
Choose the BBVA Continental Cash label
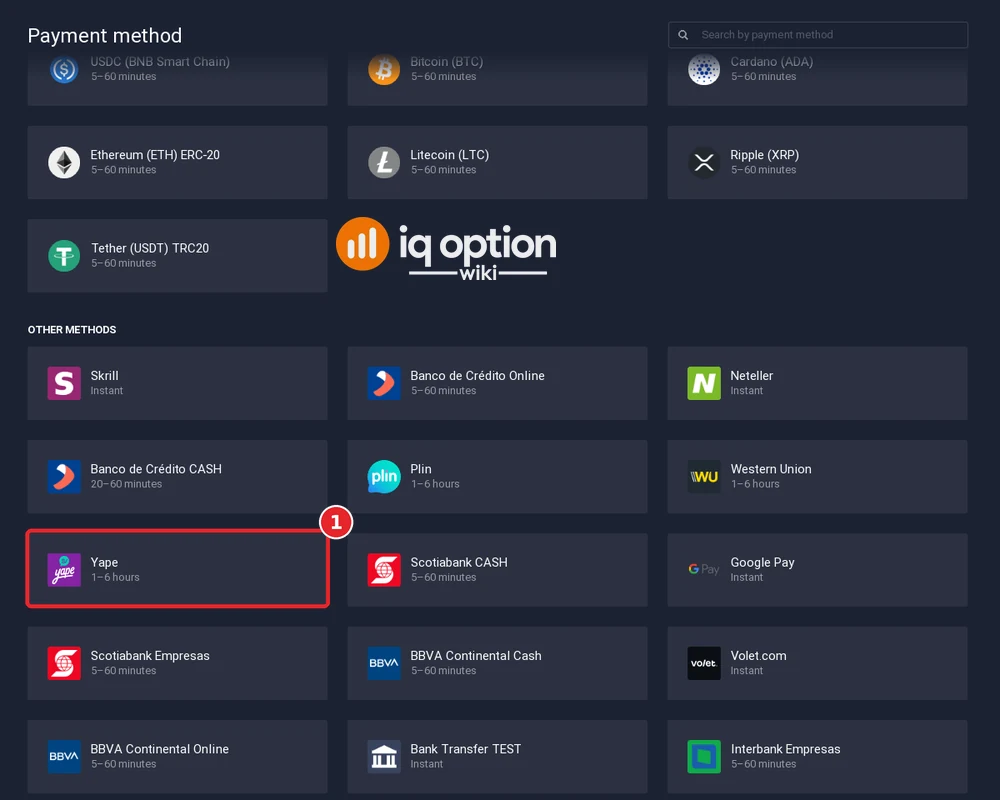476,656
